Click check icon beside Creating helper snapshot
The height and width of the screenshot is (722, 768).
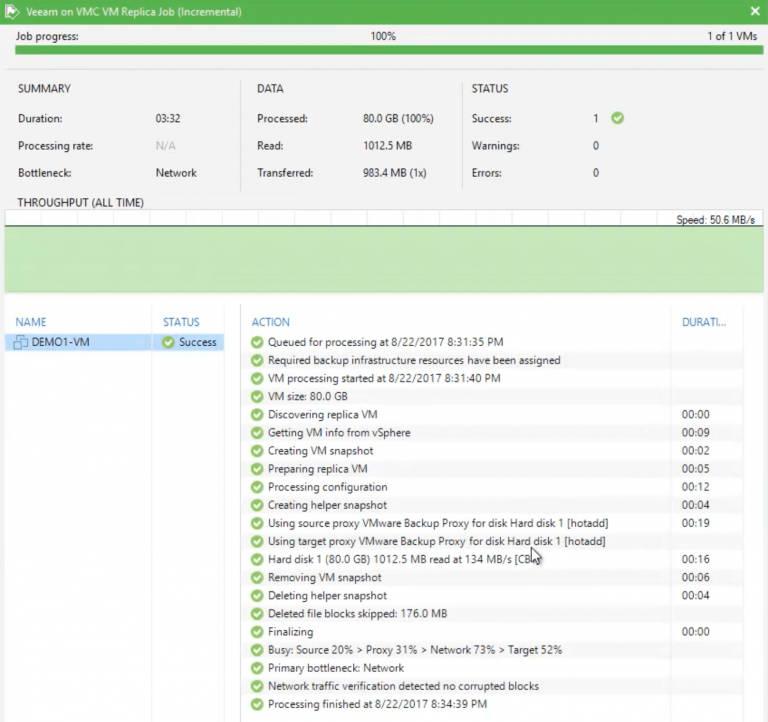[x=257, y=505]
